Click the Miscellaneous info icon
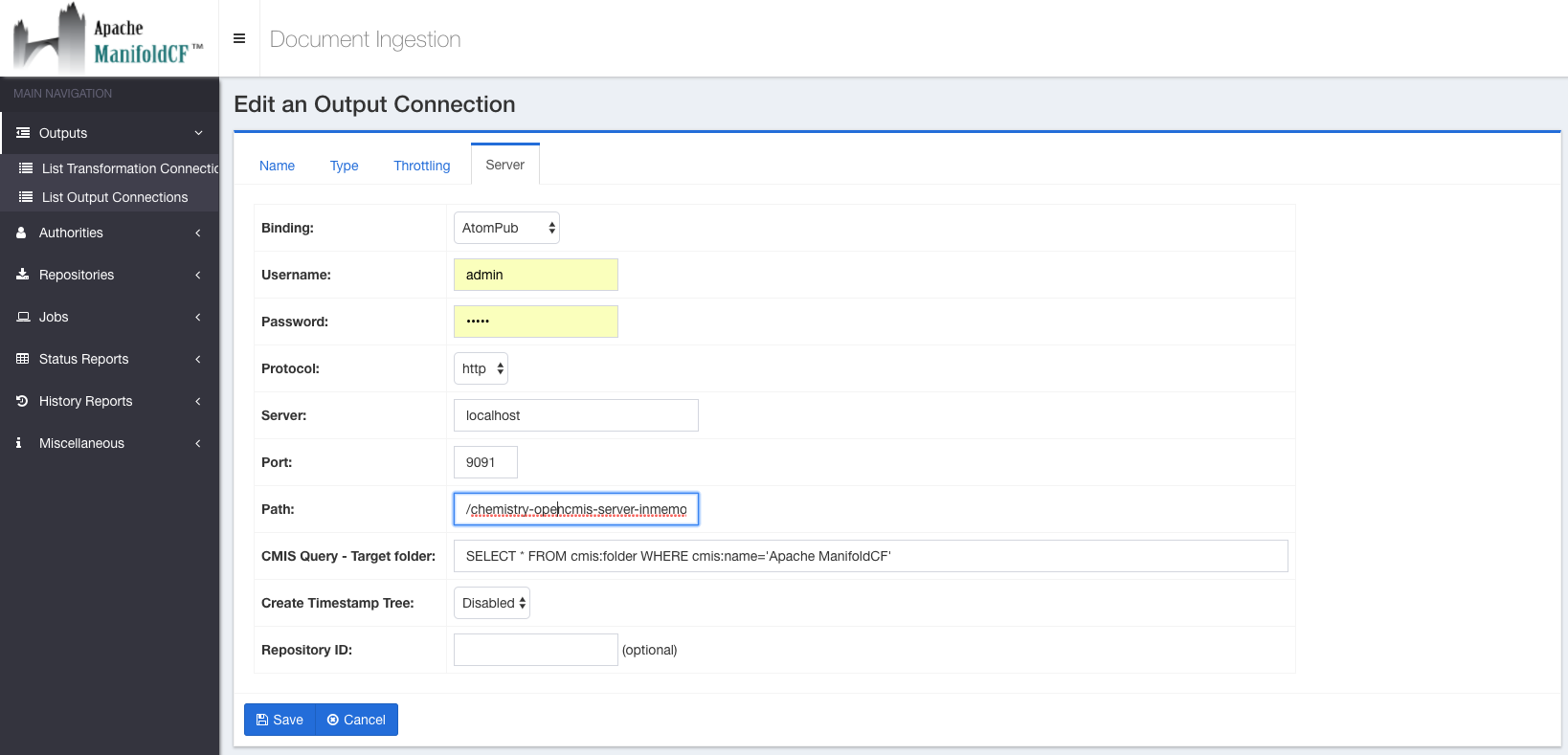Image resolution: width=1568 pixels, height=755 pixels. [x=19, y=443]
